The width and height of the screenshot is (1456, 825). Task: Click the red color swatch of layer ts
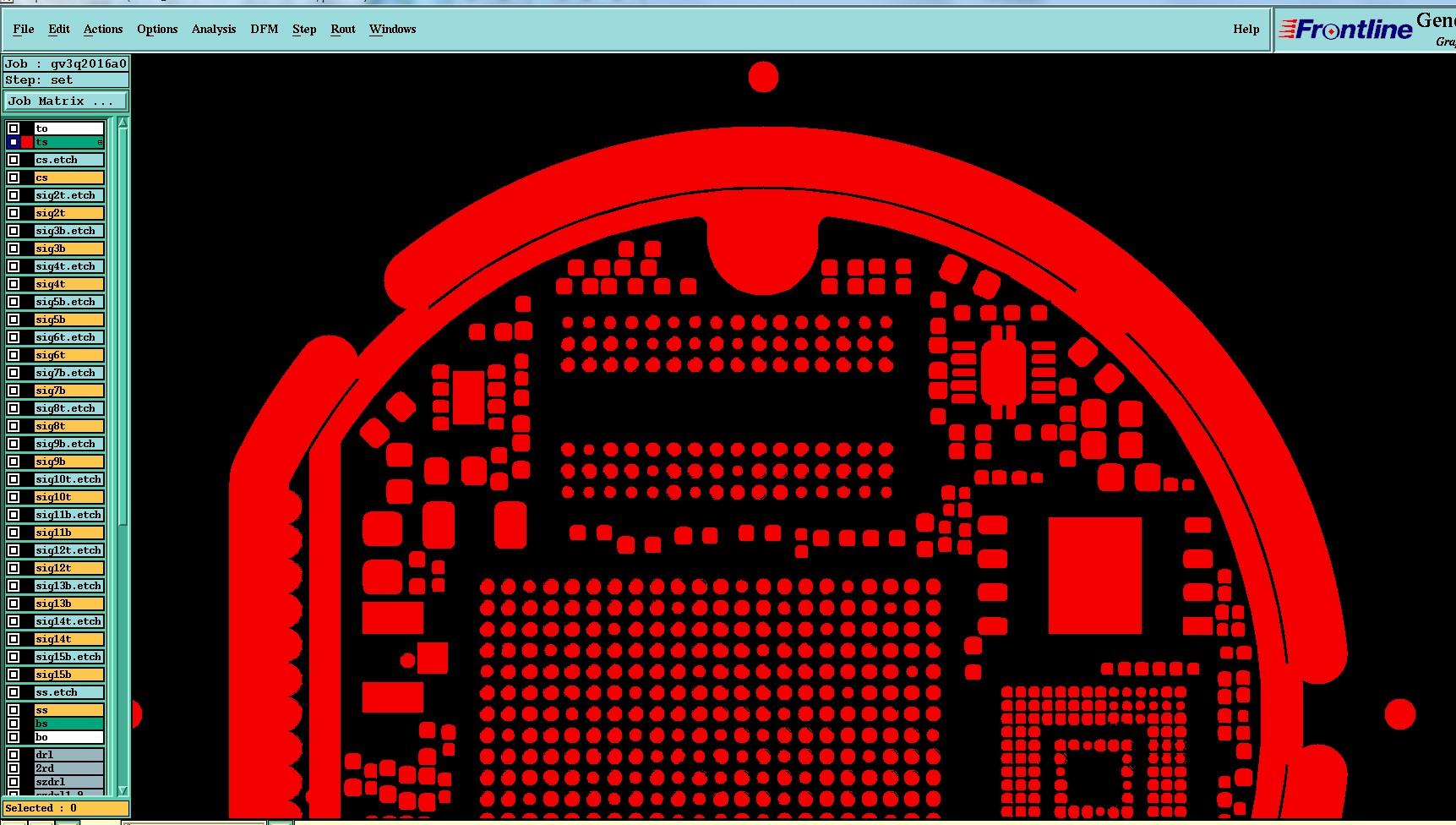[27, 142]
